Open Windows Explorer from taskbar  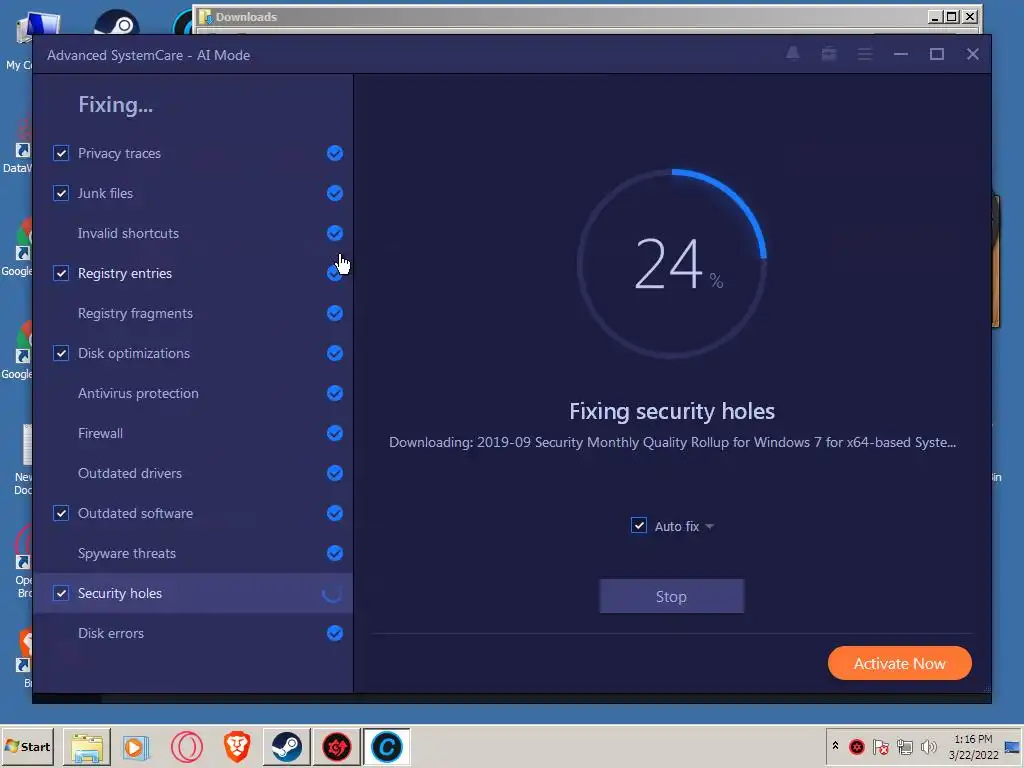click(x=87, y=746)
